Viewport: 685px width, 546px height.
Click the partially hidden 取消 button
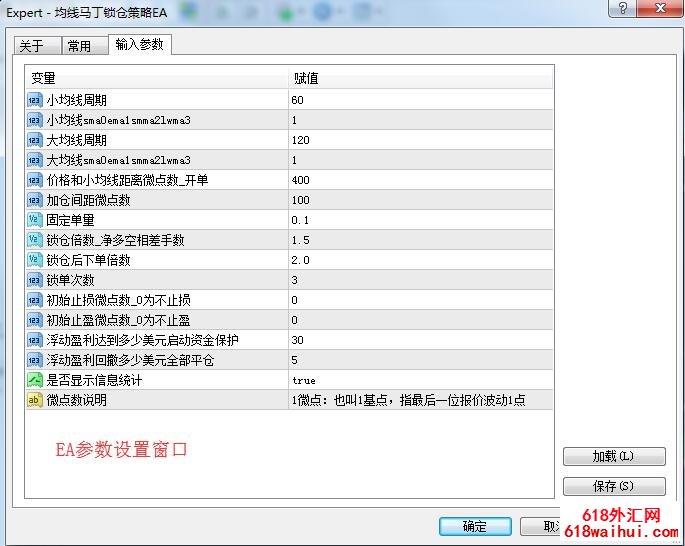540,526
